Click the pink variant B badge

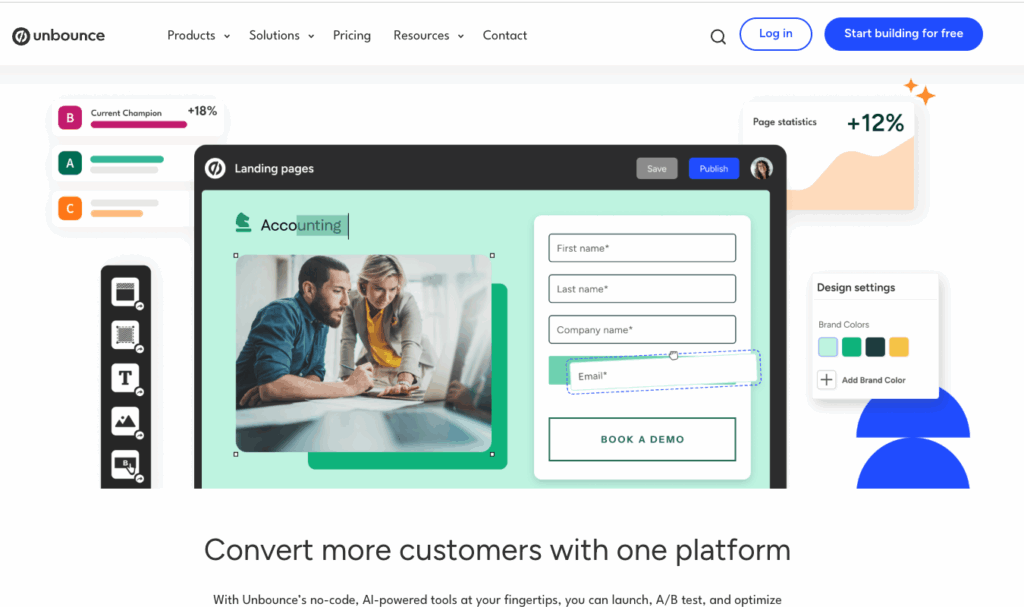(x=70, y=118)
